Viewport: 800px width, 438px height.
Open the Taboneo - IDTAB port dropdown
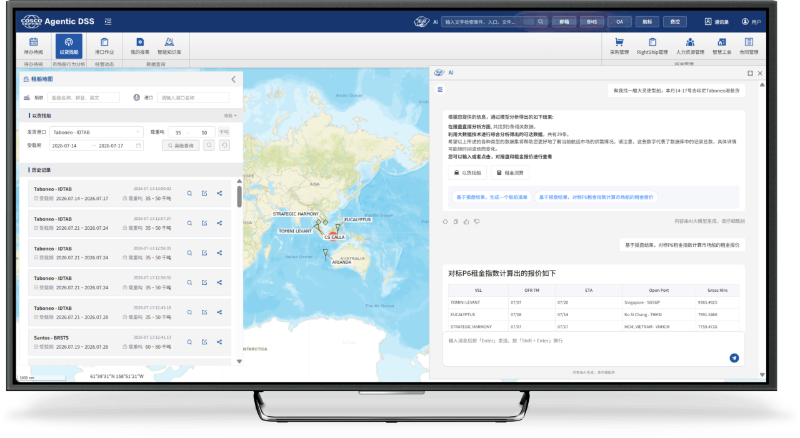pos(96,132)
